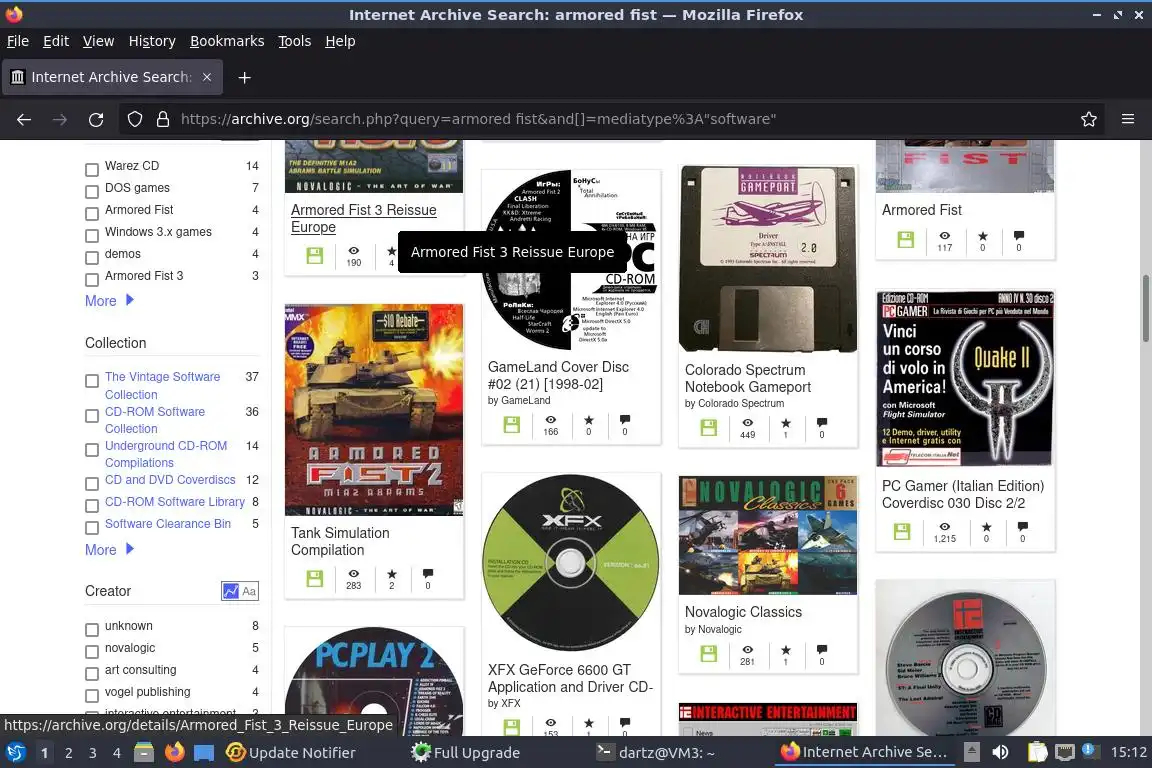Click the views eye icon on GameLand Cover Disc card
Screen dimensions: 1152x768
click(x=550, y=420)
